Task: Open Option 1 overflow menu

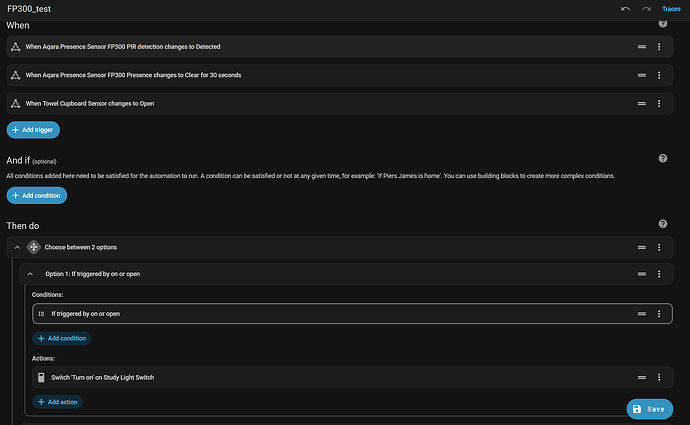Action: [x=659, y=273]
